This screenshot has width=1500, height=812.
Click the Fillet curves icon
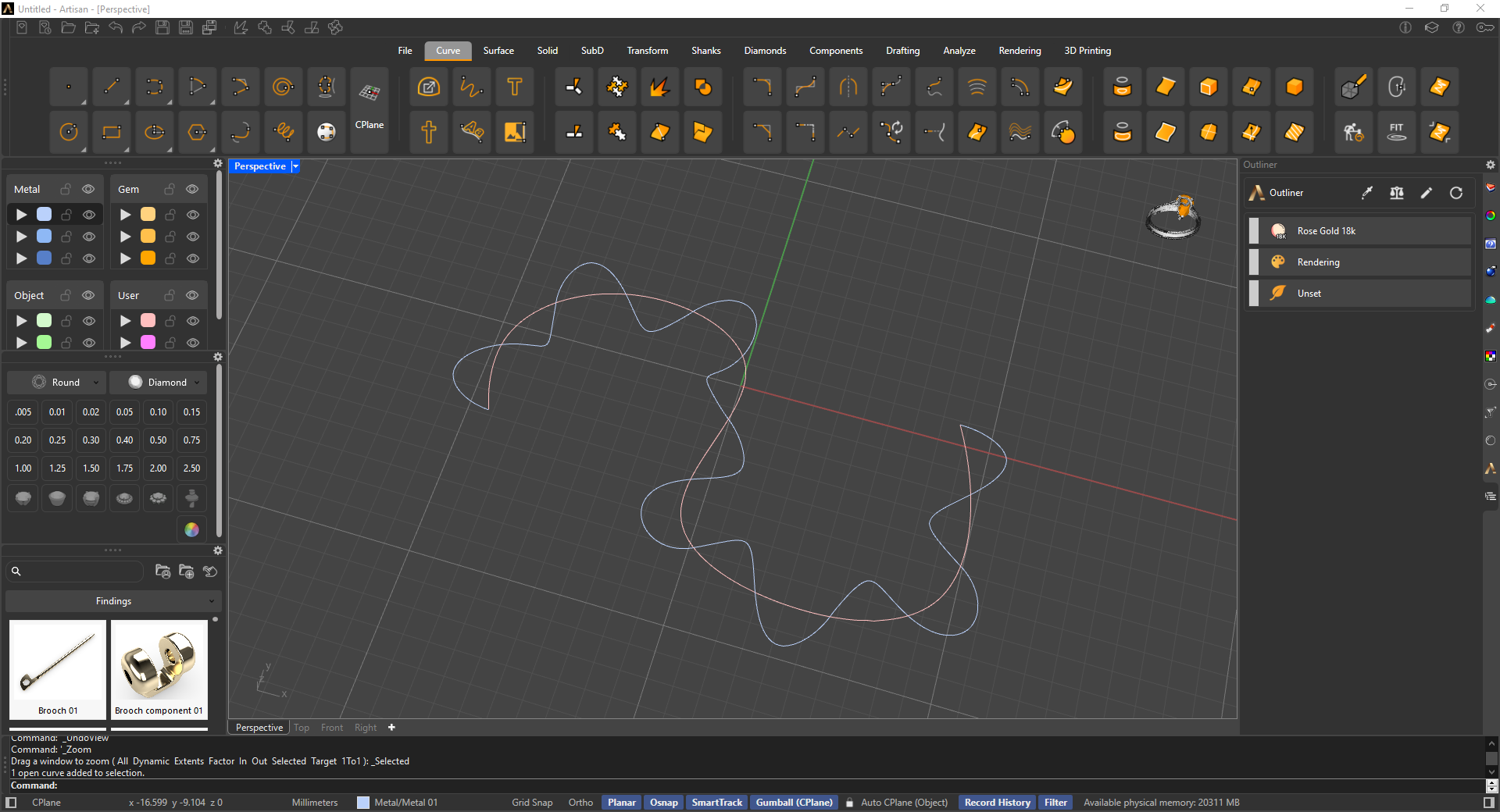tap(762, 87)
